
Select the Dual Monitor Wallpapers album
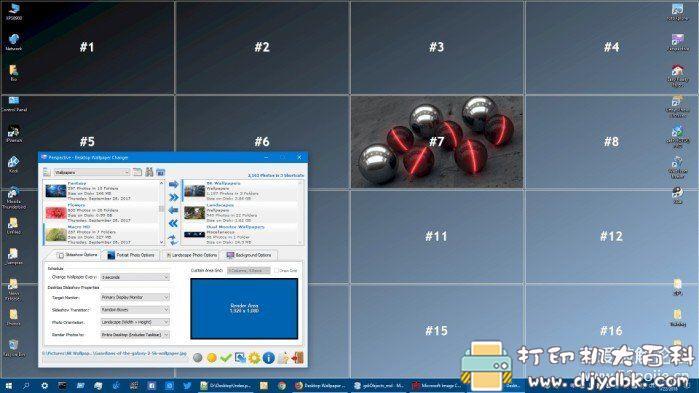click(240, 234)
